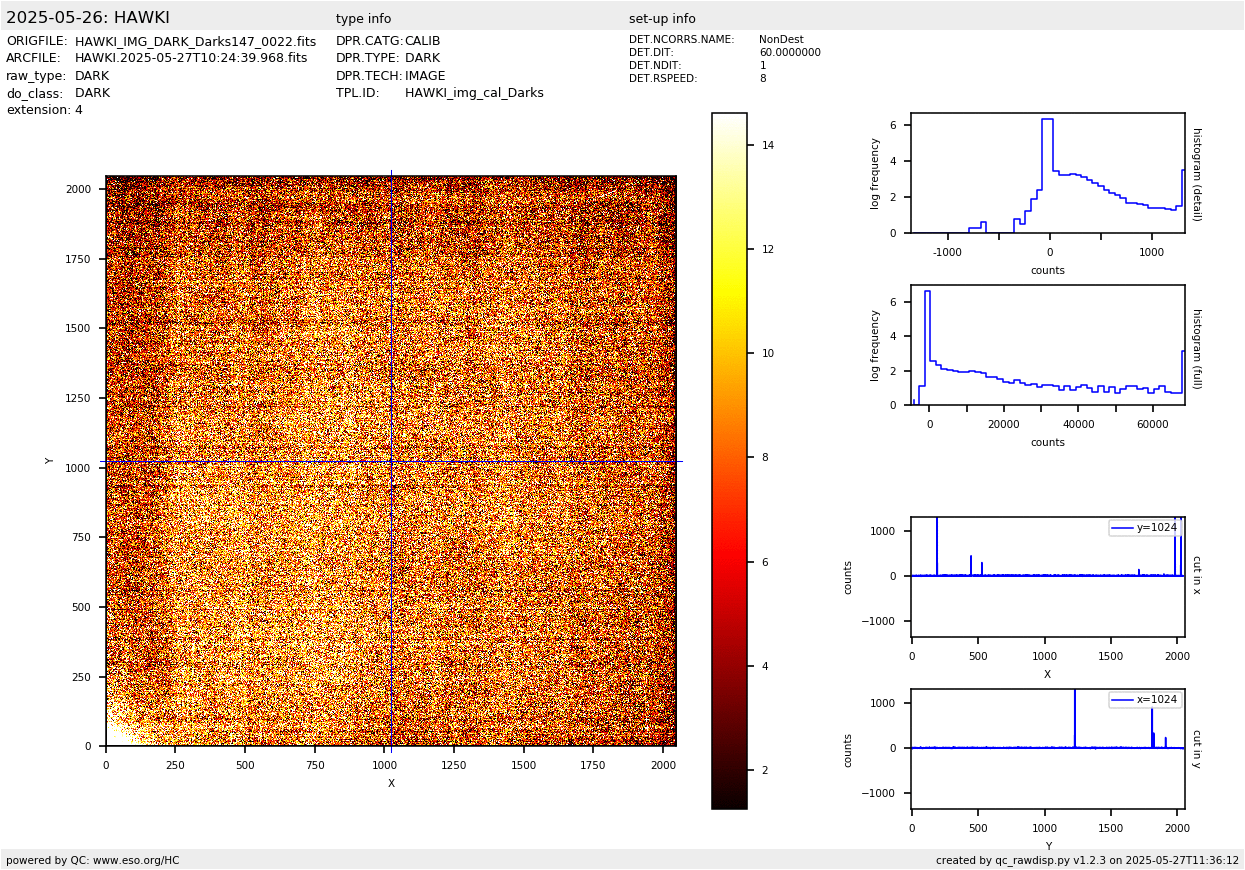The image size is (1245, 870).
Task: Click the y=1024 legend in cut-in-x plot
Action: coord(1145,528)
